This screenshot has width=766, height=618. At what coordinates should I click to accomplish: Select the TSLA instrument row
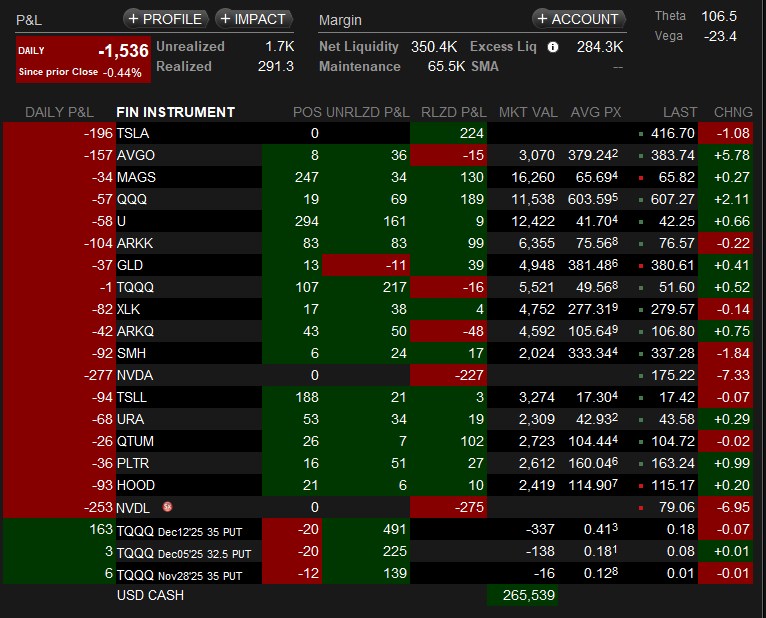coord(378,133)
